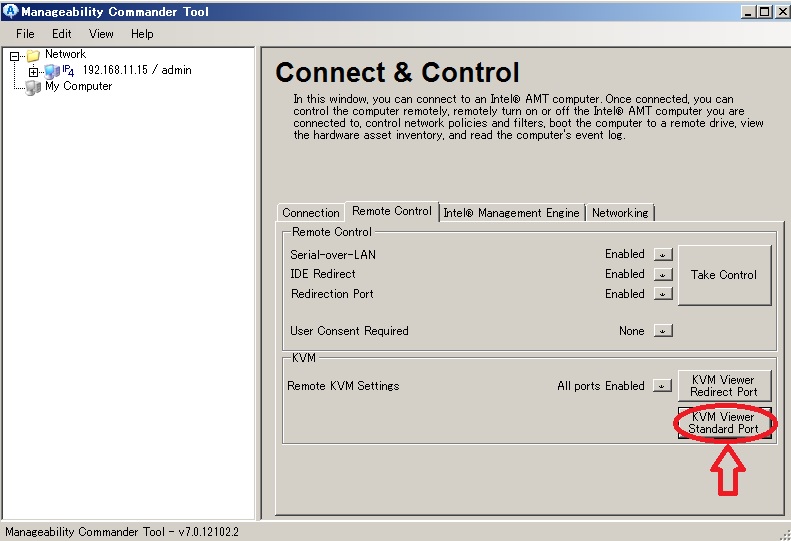Screen dimensions: 791x541
Task: Click the Enabled value for Serial-over-LAN
Action: coord(625,254)
